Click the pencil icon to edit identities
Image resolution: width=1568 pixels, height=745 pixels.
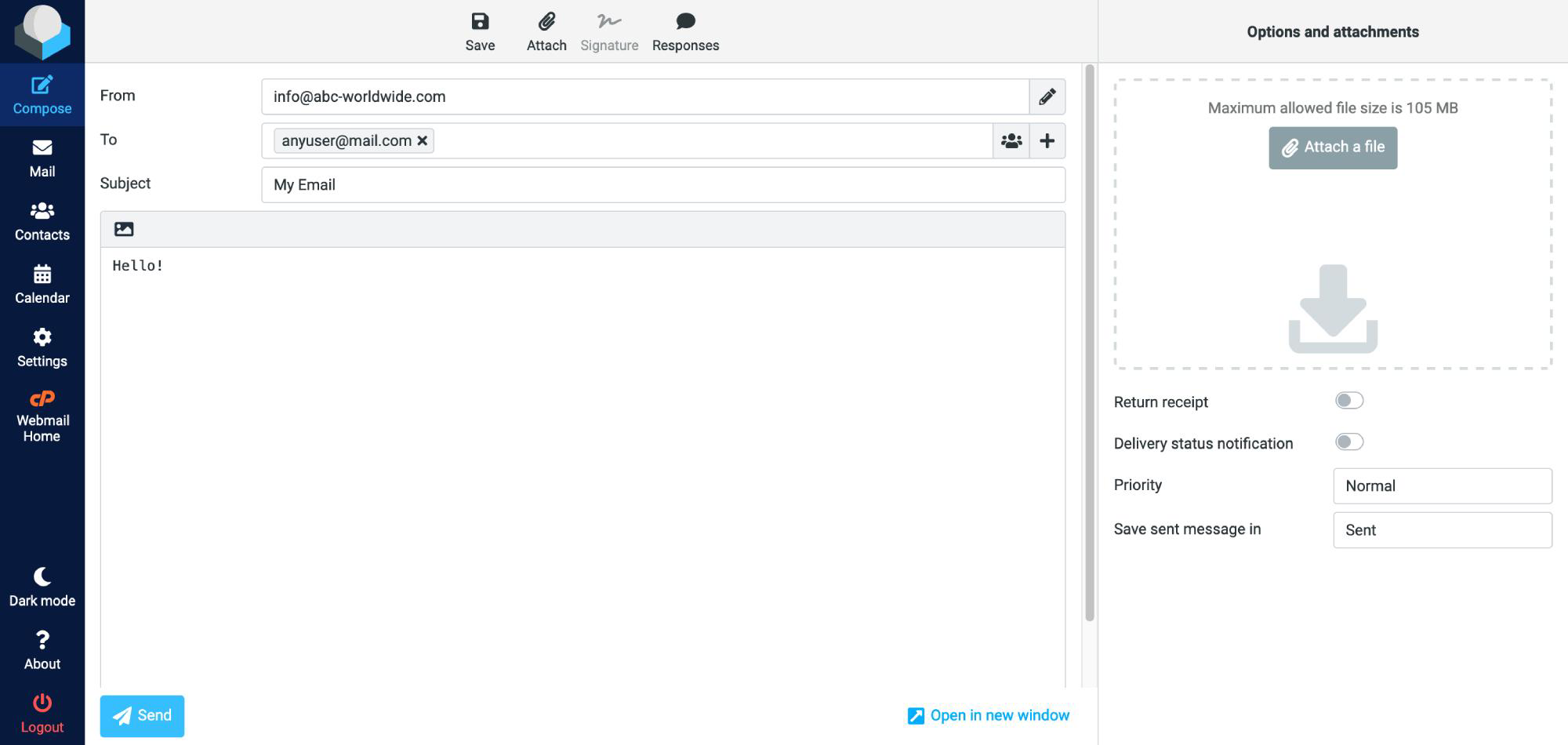pyautogui.click(x=1047, y=96)
